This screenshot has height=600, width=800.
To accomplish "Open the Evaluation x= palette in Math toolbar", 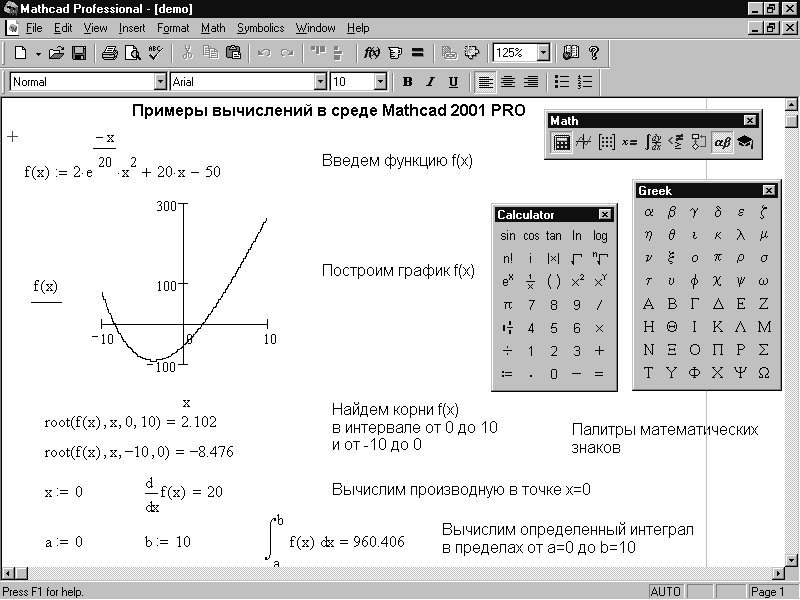I will coord(630,142).
